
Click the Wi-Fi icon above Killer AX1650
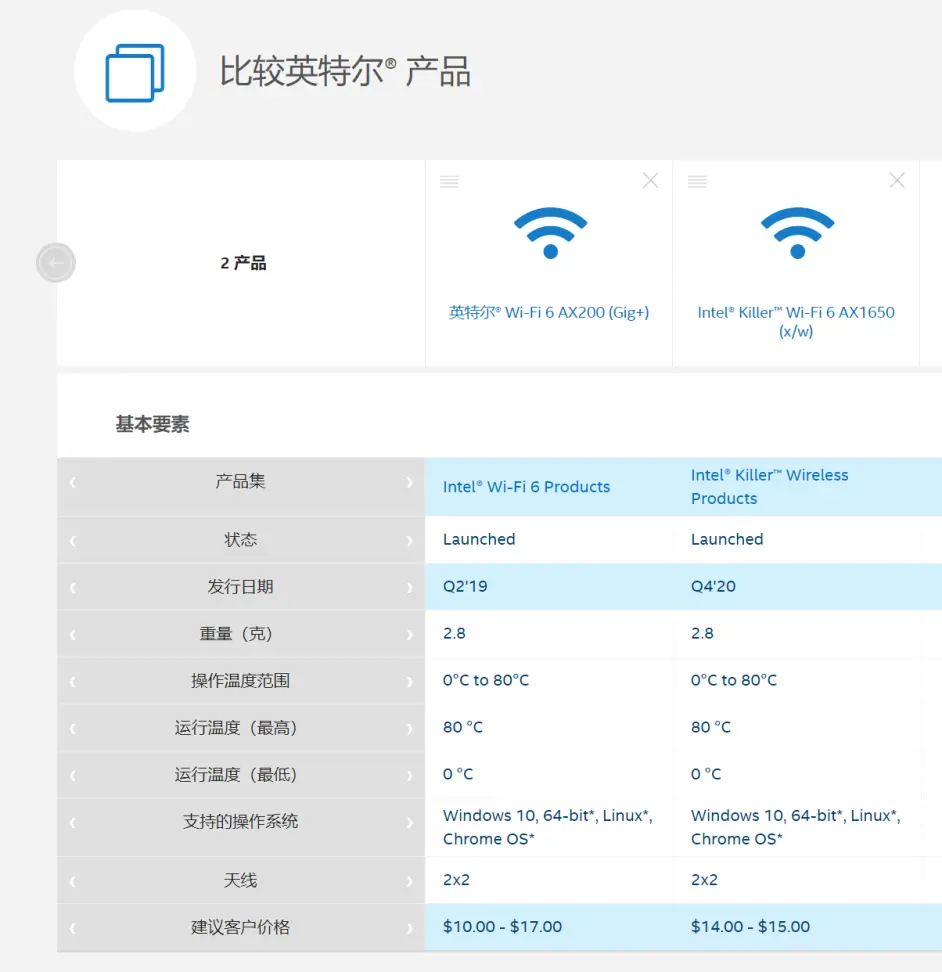click(x=798, y=233)
